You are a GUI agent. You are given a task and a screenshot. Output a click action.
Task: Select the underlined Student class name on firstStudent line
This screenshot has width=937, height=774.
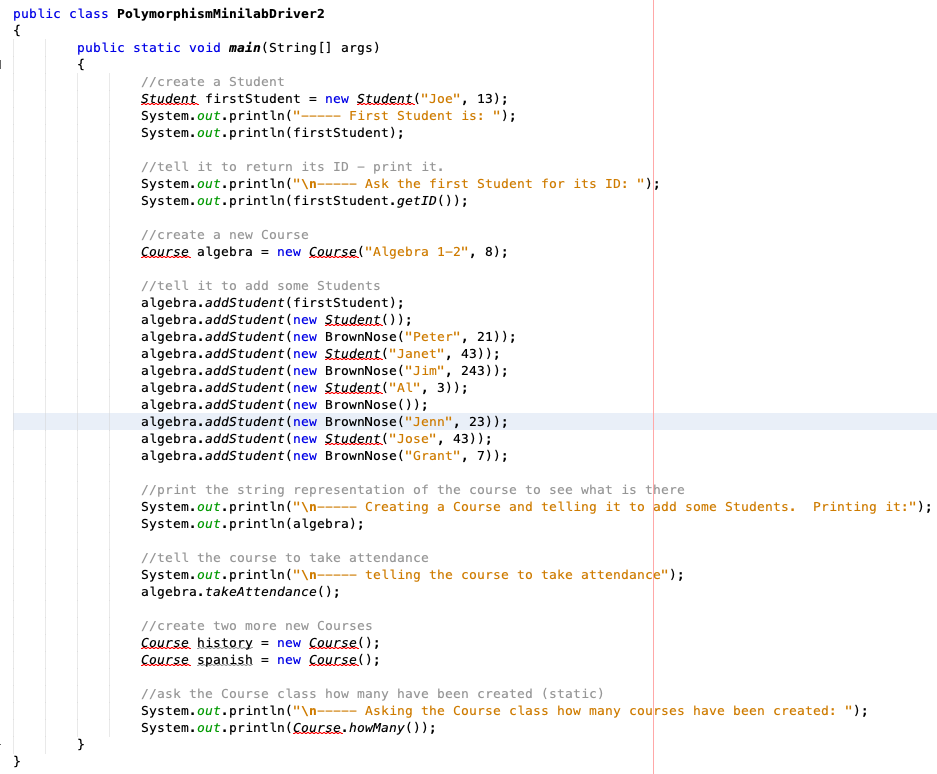click(169, 98)
